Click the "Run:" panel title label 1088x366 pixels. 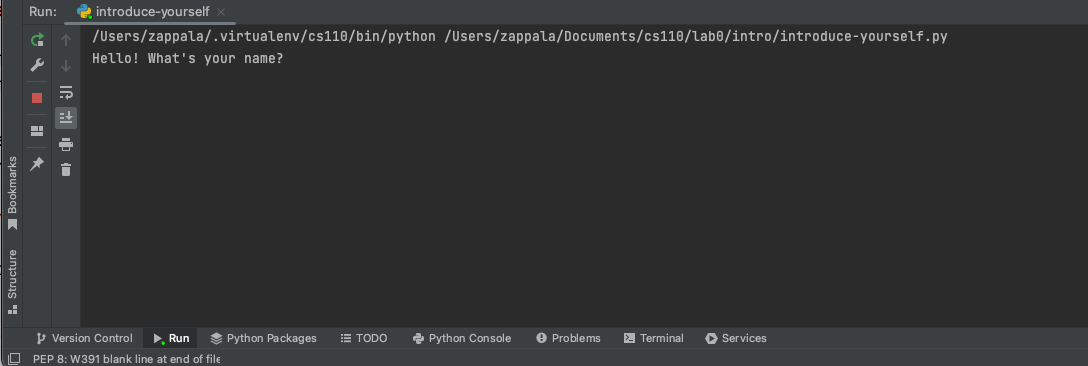(43, 12)
